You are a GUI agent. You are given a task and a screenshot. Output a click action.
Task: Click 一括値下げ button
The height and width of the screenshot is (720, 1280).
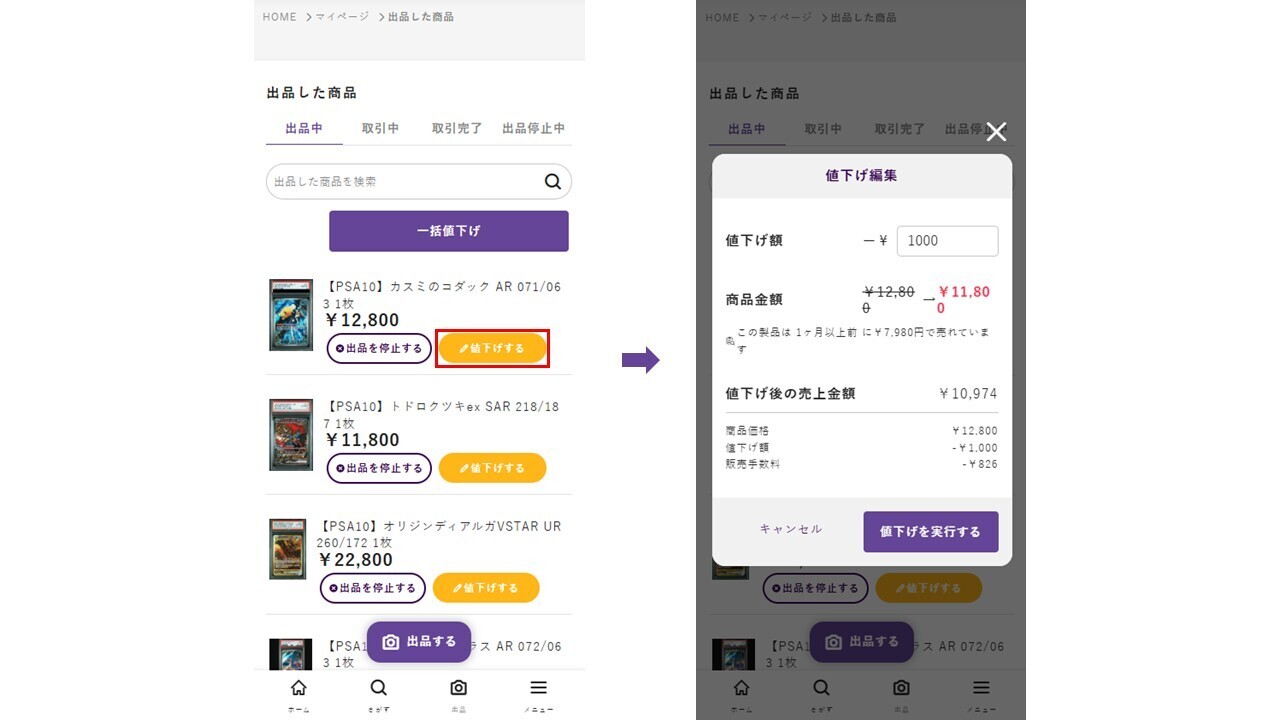449,231
